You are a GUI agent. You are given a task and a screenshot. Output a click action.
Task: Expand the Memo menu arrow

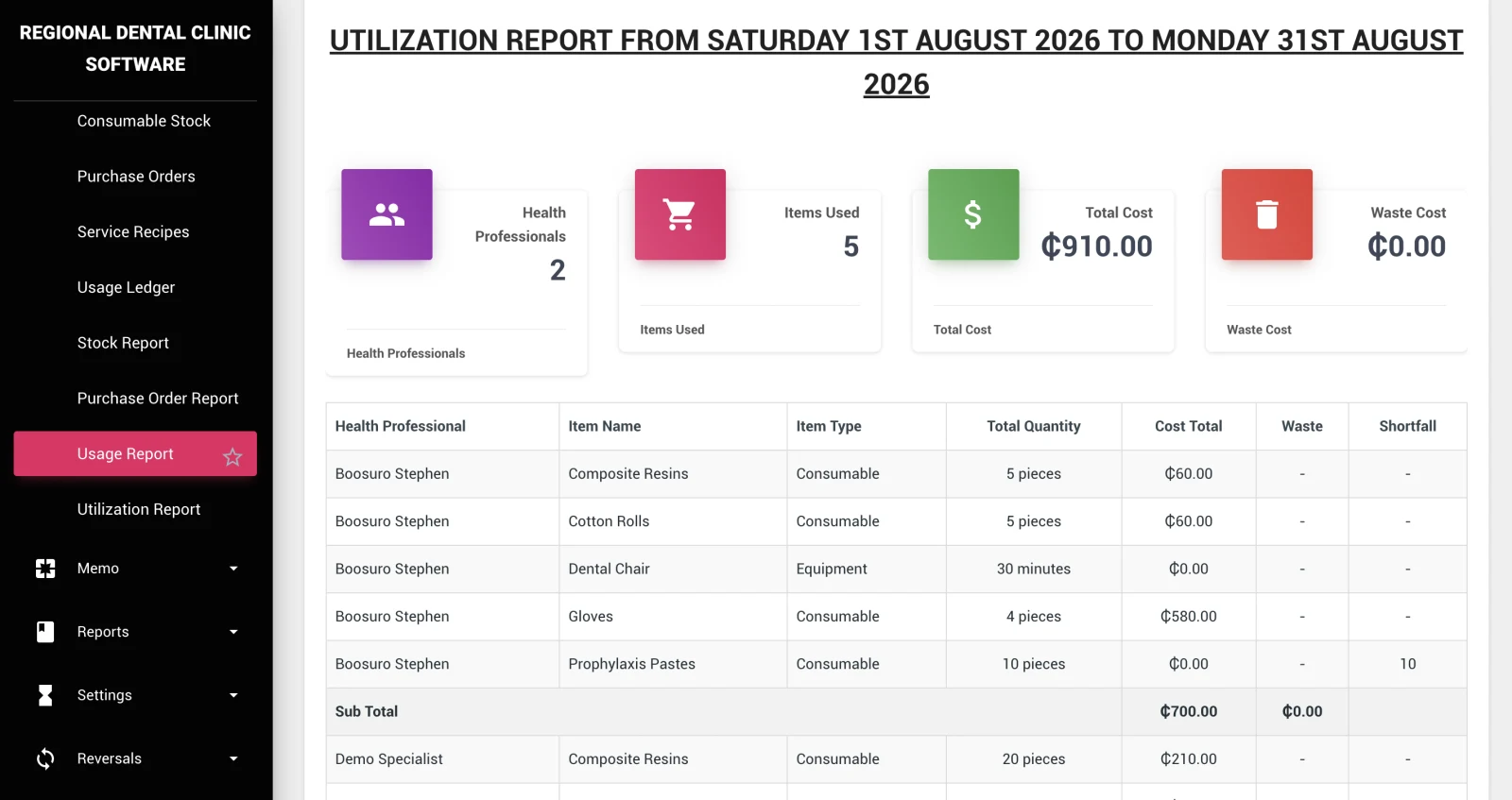point(233,569)
